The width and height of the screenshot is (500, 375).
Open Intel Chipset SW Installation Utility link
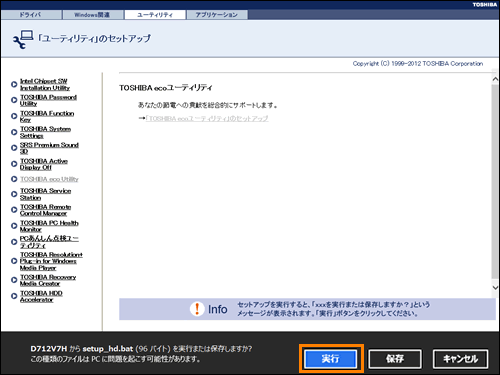pos(45,84)
